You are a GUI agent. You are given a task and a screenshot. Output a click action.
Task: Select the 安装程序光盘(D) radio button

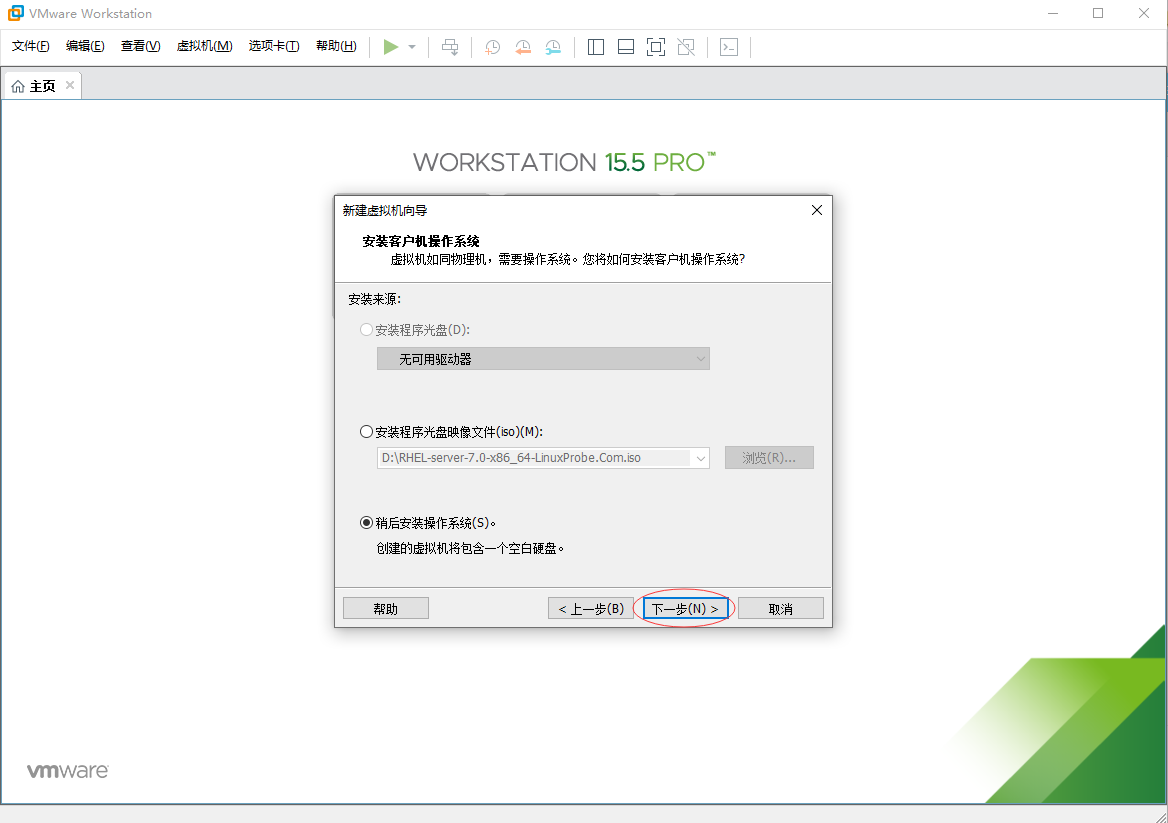coord(366,329)
